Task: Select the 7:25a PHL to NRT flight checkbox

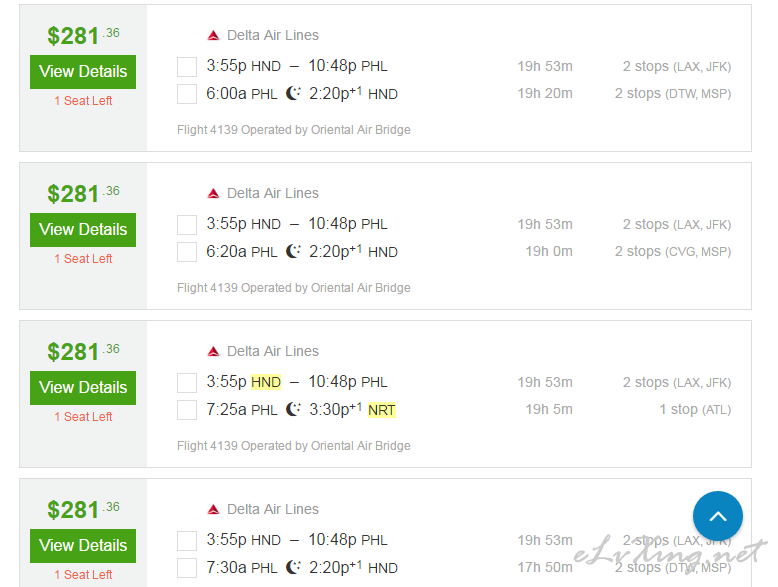Action: pyautogui.click(x=187, y=410)
